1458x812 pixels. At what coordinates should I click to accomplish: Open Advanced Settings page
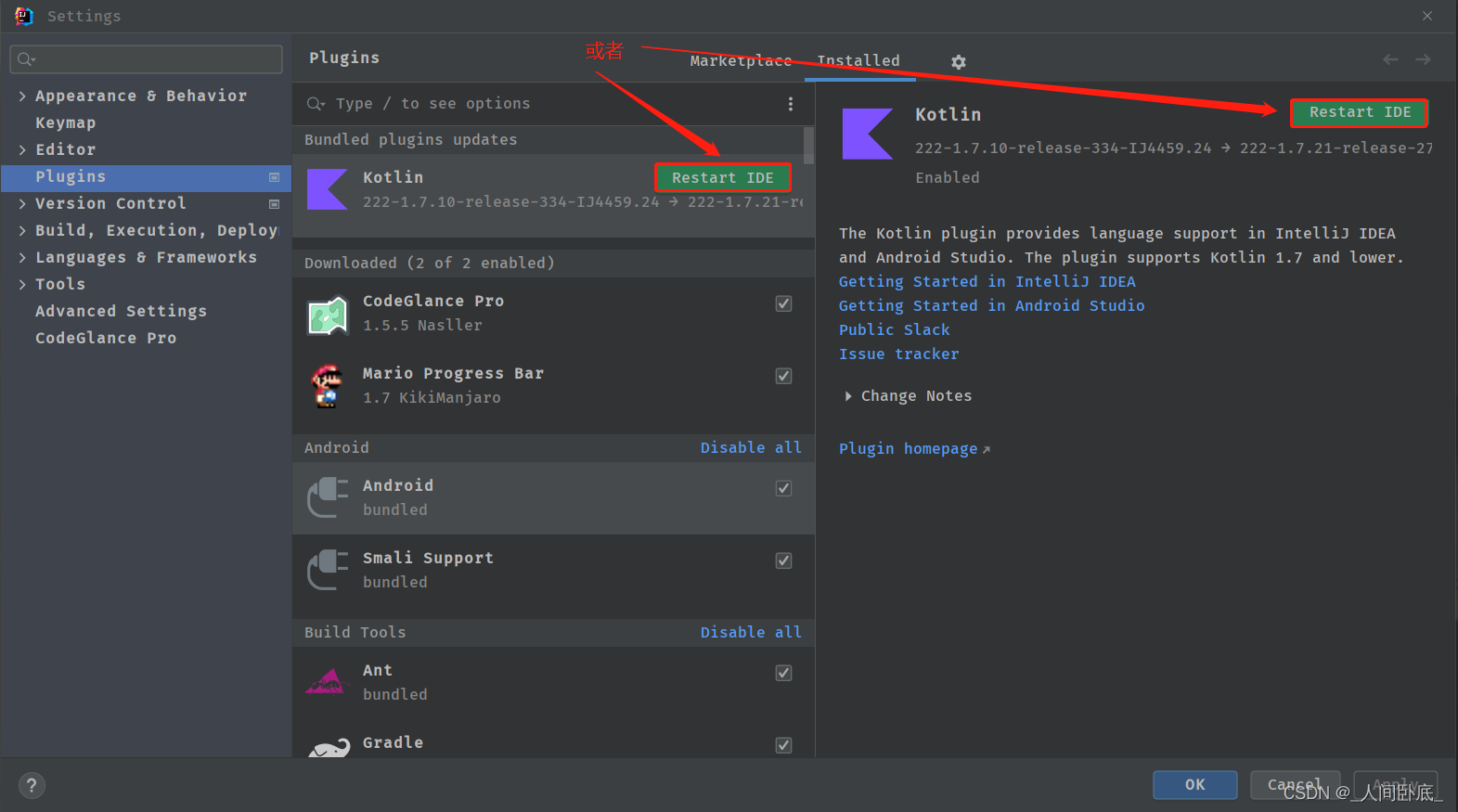click(121, 312)
